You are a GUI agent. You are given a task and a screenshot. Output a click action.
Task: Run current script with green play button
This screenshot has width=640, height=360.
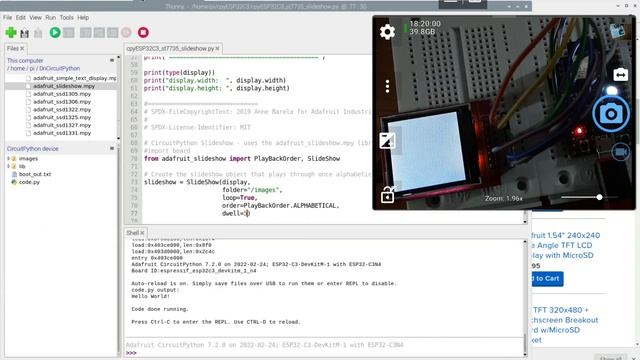55,32
